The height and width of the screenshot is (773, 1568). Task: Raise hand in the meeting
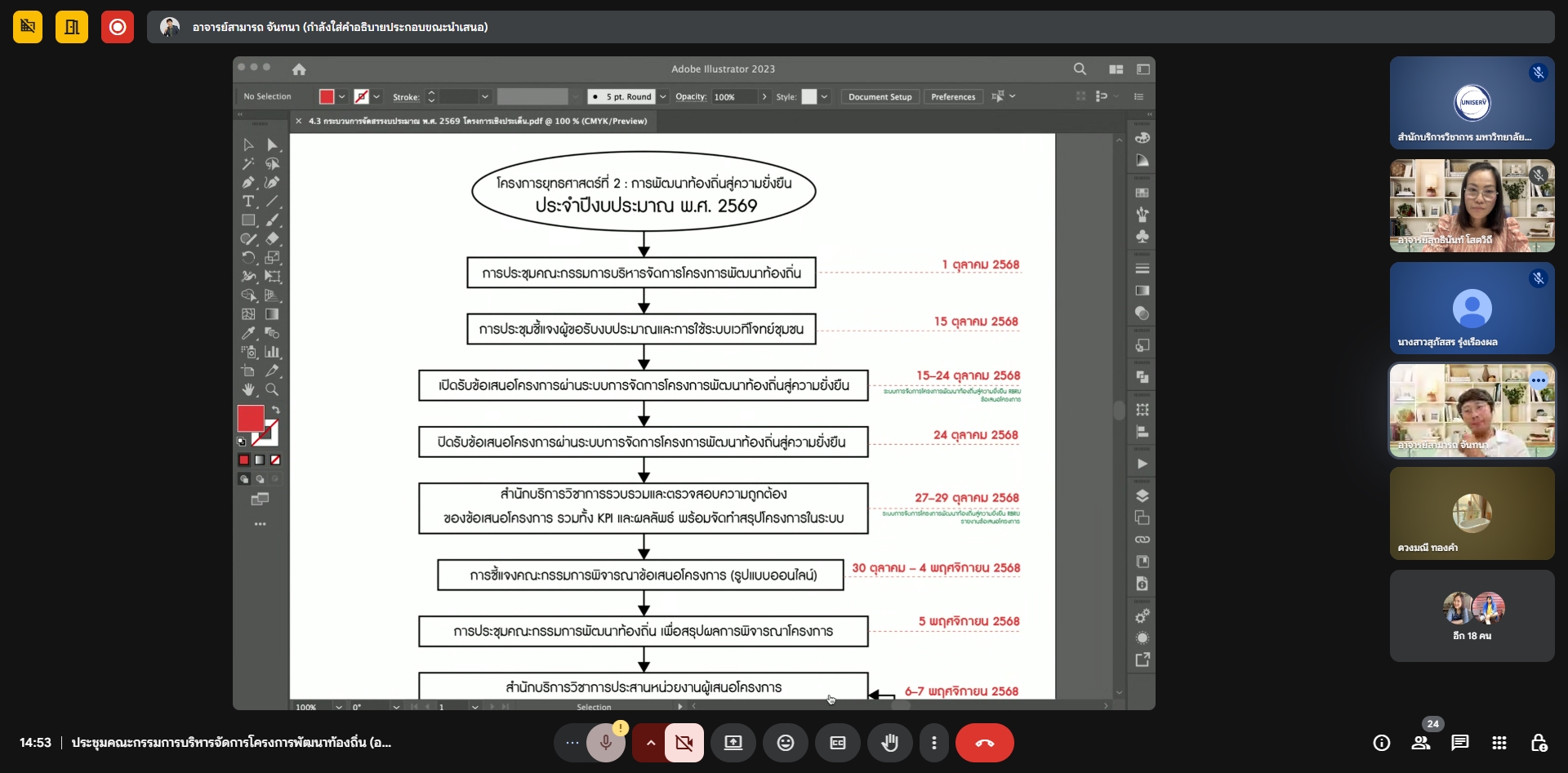coord(889,743)
